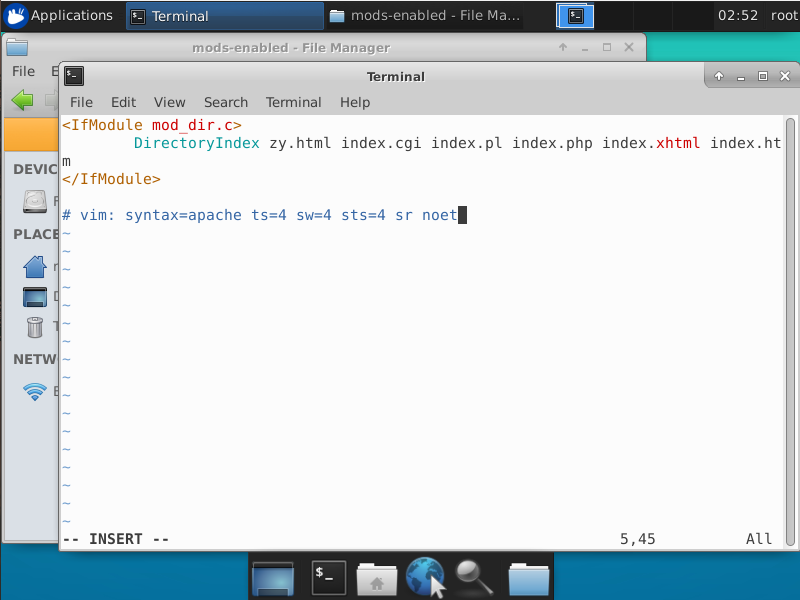Screen dimensions: 800x600
Task: Click index.pl in the DirectoryIndex line
Action: click(467, 143)
